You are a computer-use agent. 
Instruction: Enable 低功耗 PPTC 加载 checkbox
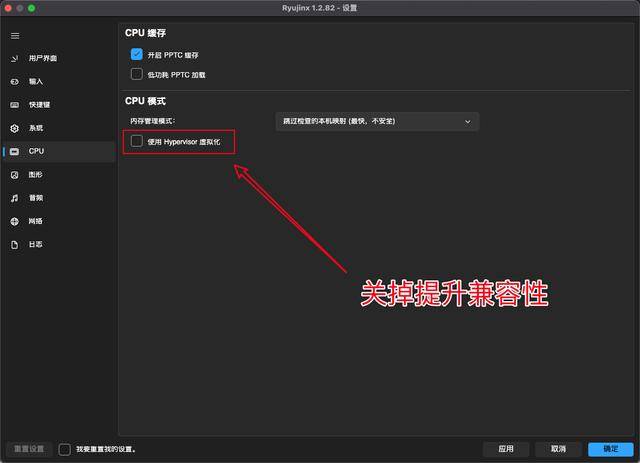(x=137, y=74)
